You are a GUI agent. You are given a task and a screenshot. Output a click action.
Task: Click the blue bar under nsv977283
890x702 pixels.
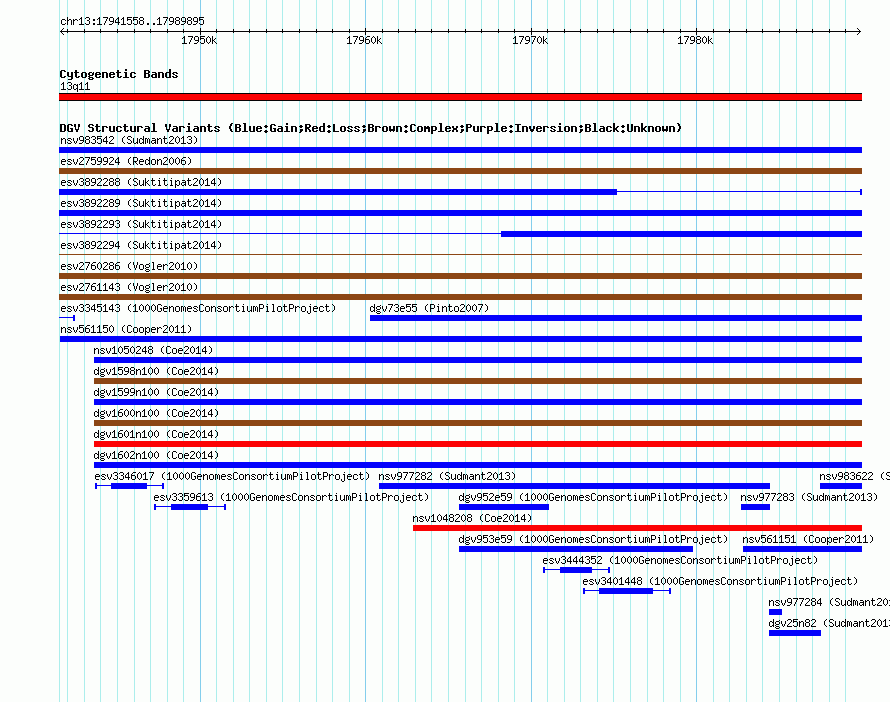pos(755,507)
